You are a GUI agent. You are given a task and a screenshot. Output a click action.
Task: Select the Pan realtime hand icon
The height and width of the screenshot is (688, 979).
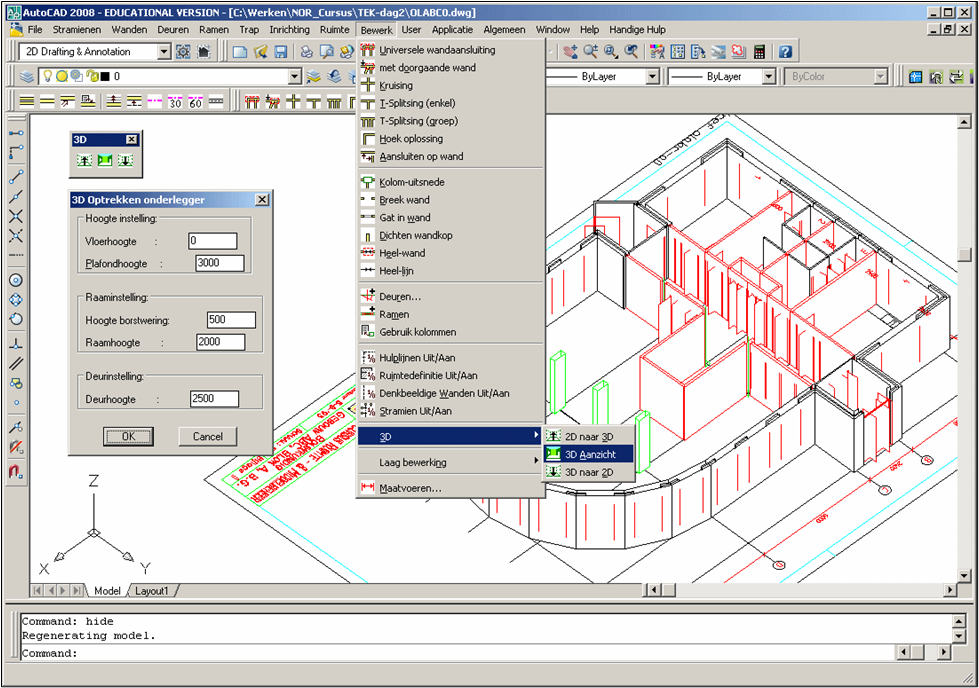[x=570, y=52]
